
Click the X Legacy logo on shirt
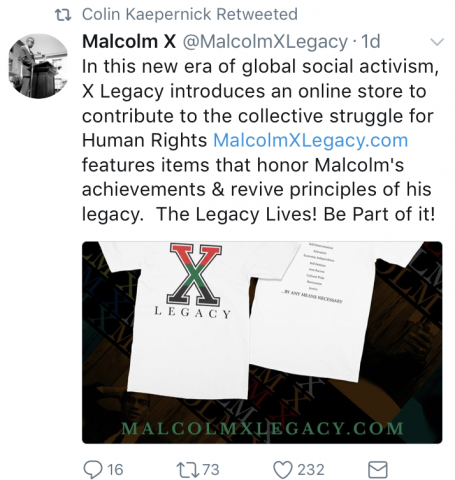click(193, 281)
